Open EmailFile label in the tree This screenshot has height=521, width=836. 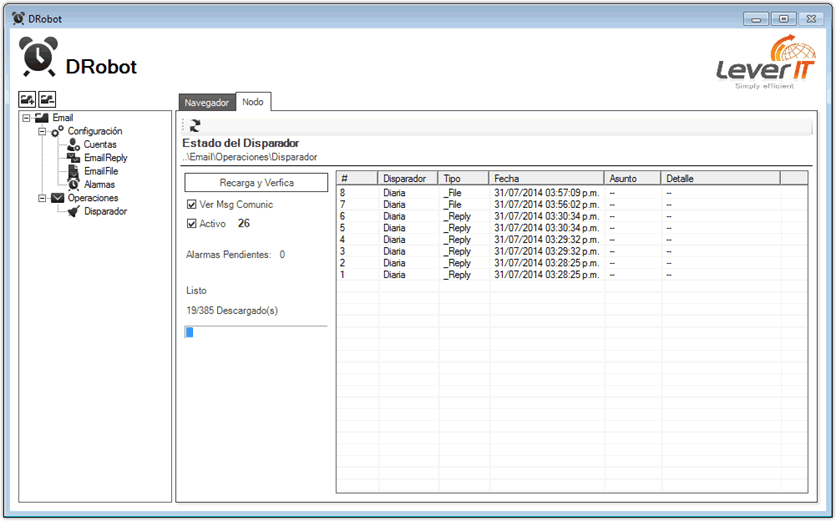(101, 171)
